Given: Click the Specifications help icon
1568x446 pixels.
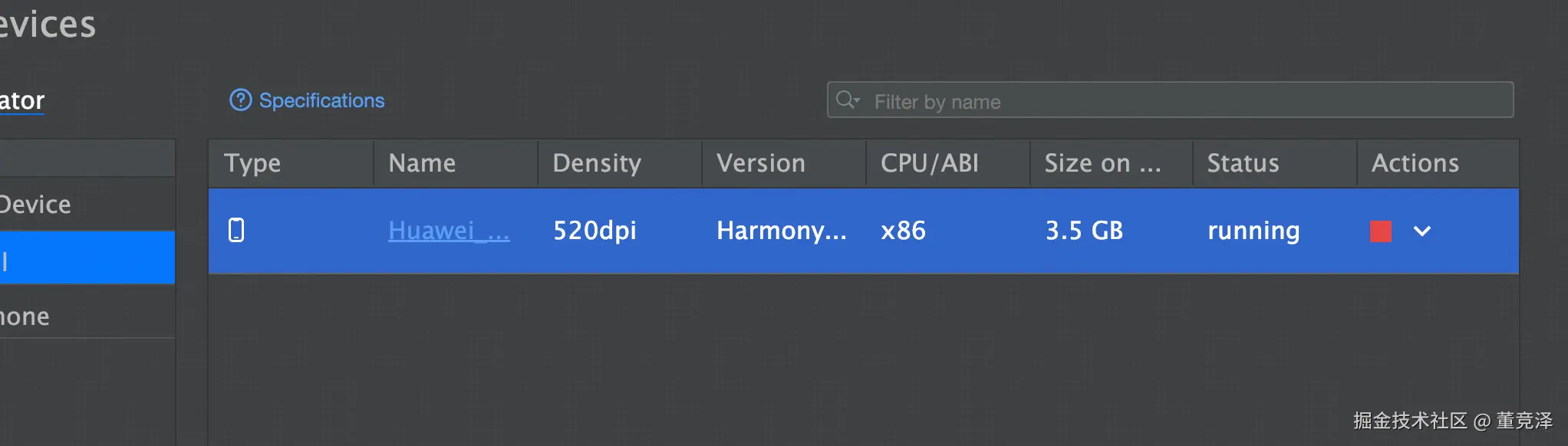Looking at the screenshot, I should (x=240, y=100).
